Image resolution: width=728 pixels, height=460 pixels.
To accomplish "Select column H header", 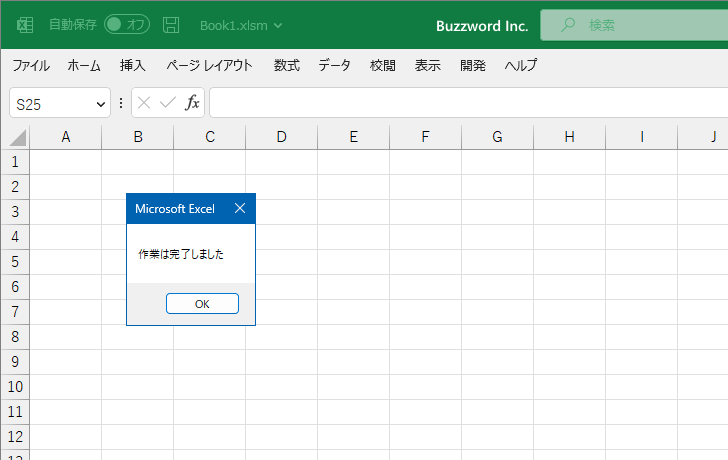I will click(x=569, y=137).
